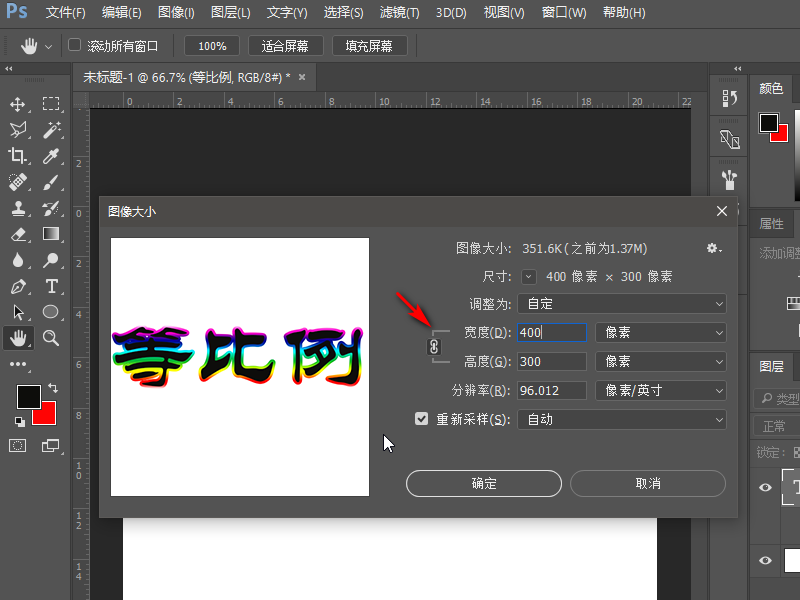Image resolution: width=800 pixels, height=600 pixels.
Task: Click the toolbox foreground color swatch
Action: pos(29,396)
